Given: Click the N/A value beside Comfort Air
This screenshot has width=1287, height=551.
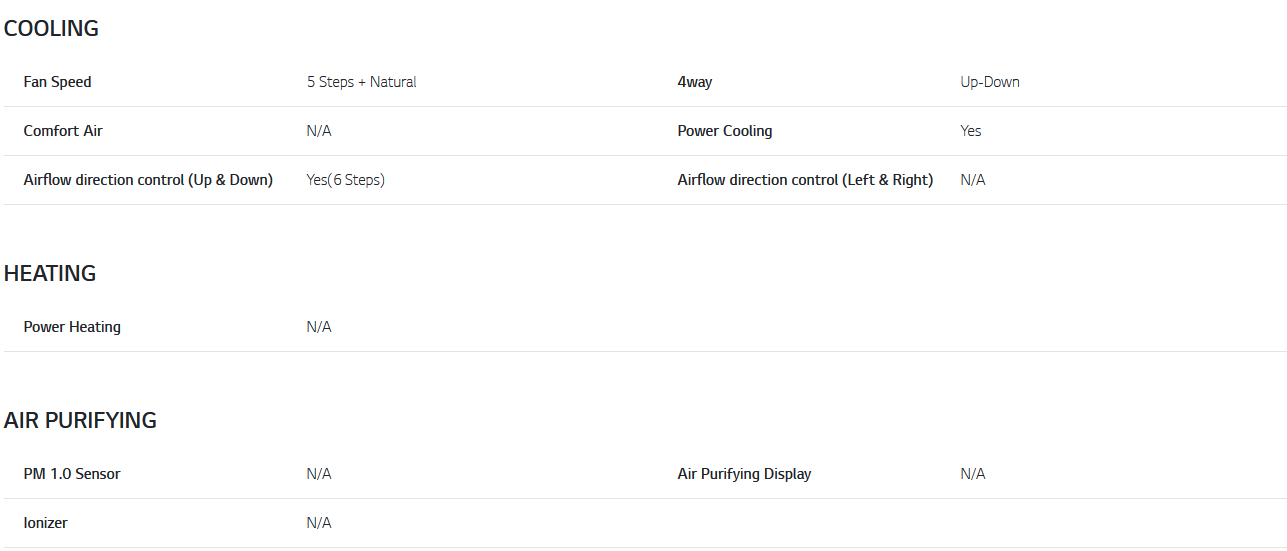Looking at the screenshot, I should click(x=319, y=131).
